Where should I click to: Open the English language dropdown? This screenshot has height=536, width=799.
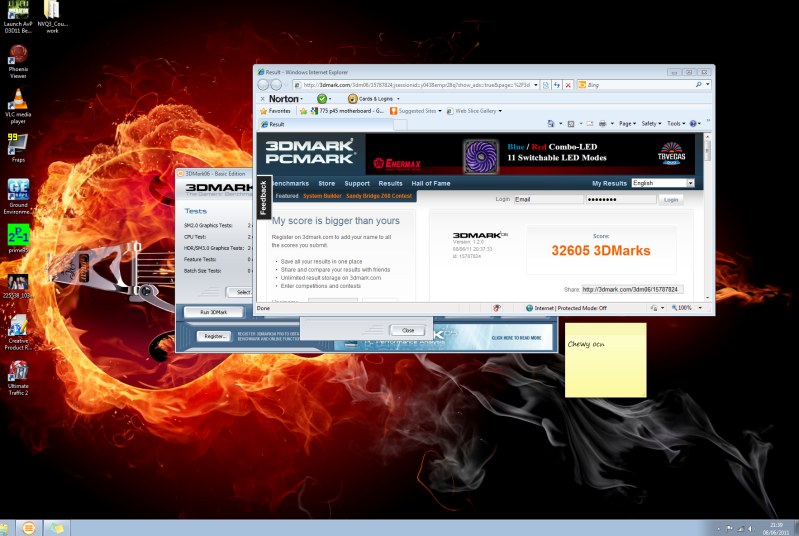pyautogui.click(x=663, y=183)
